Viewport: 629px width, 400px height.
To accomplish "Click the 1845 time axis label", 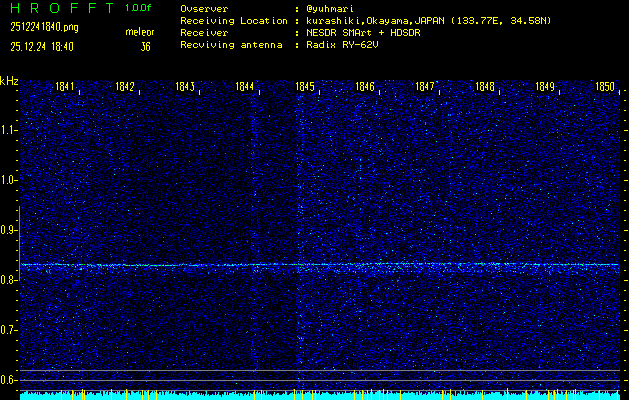I will 305,86.
